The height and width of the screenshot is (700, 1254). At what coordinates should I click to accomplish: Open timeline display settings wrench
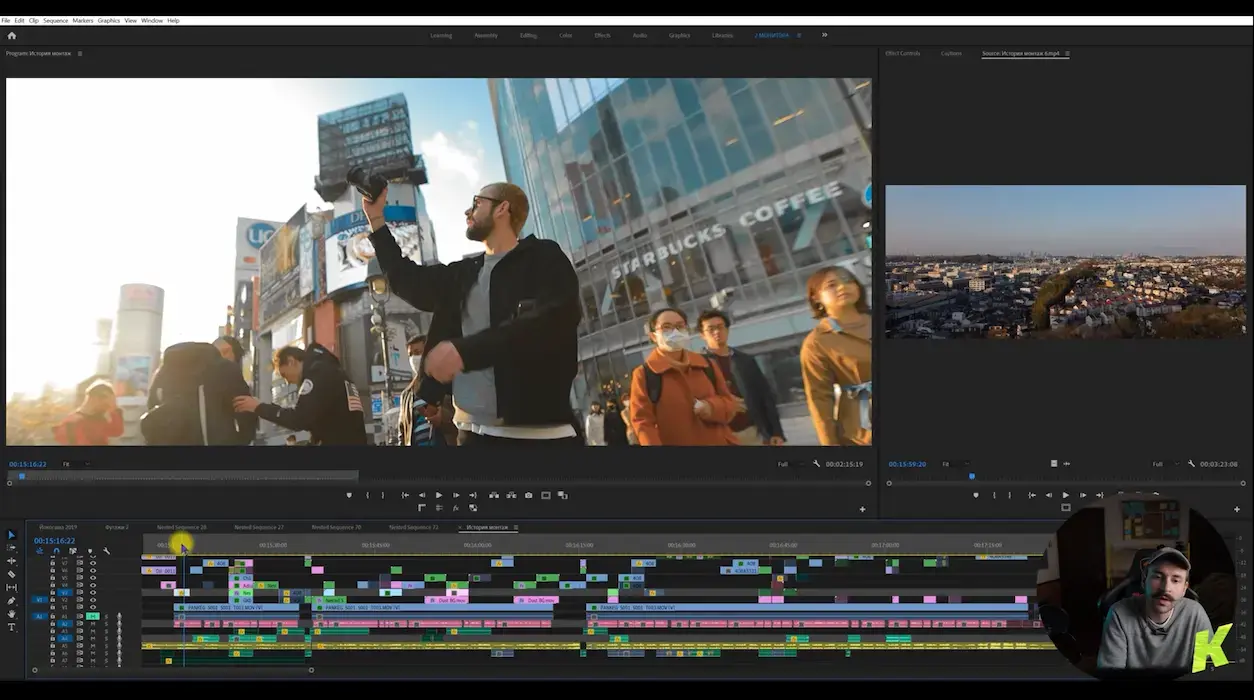[106, 551]
